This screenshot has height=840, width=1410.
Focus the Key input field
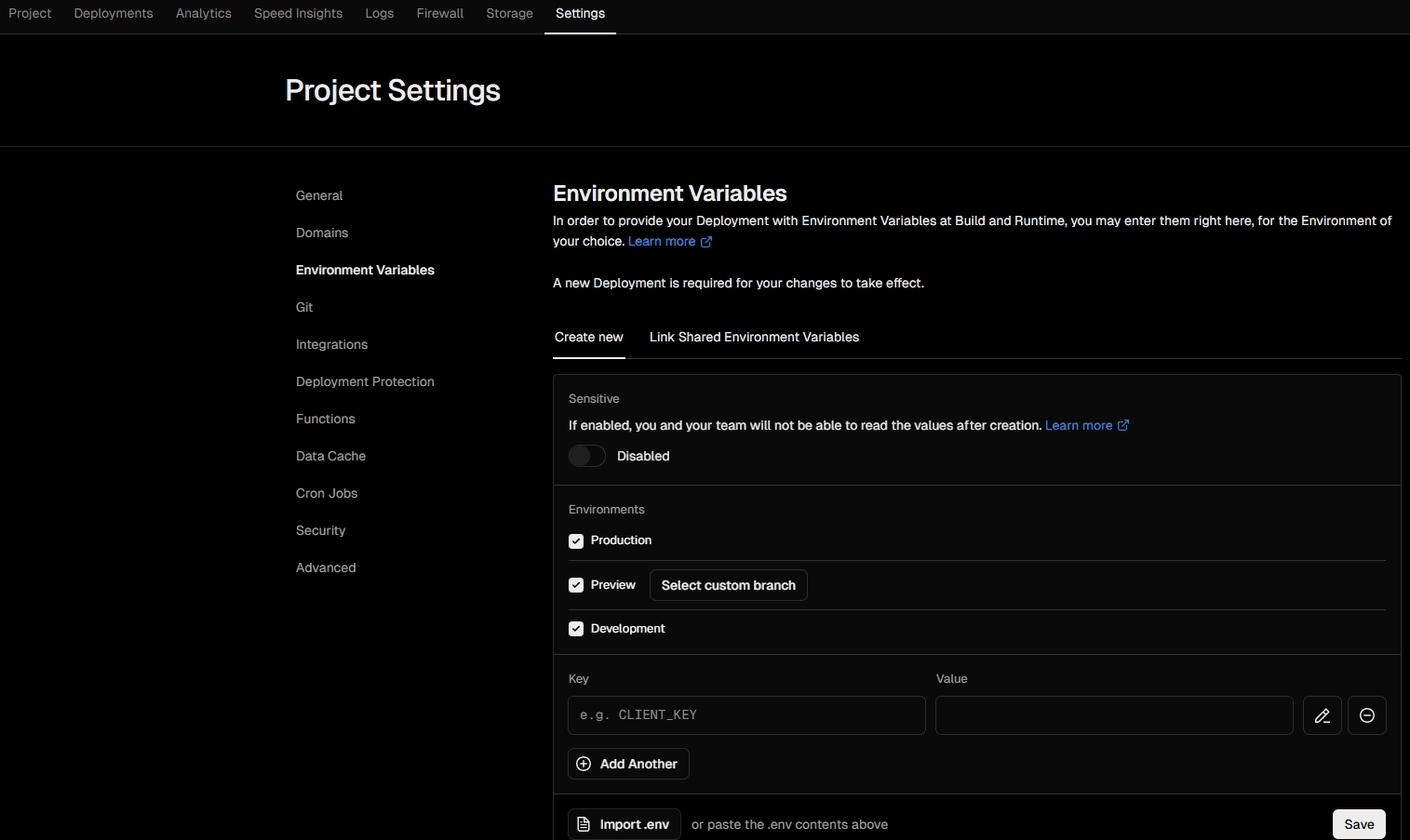(x=746, y=715)
